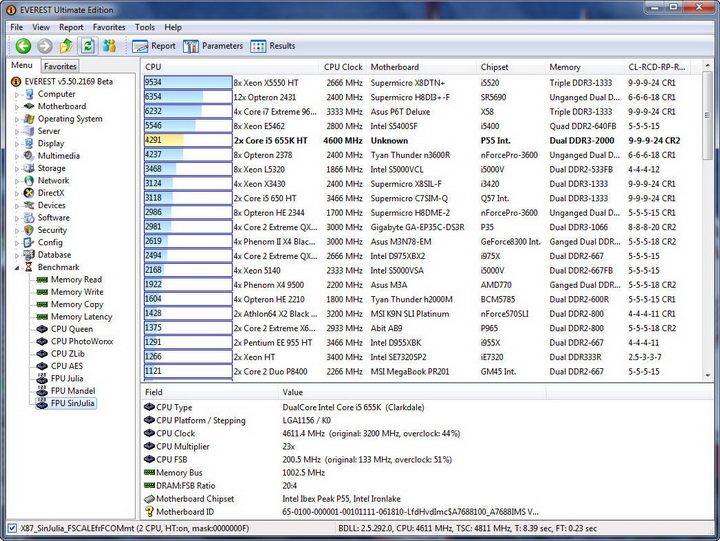
Task: Select the Computer tree icon
Action: coord(29,94)
